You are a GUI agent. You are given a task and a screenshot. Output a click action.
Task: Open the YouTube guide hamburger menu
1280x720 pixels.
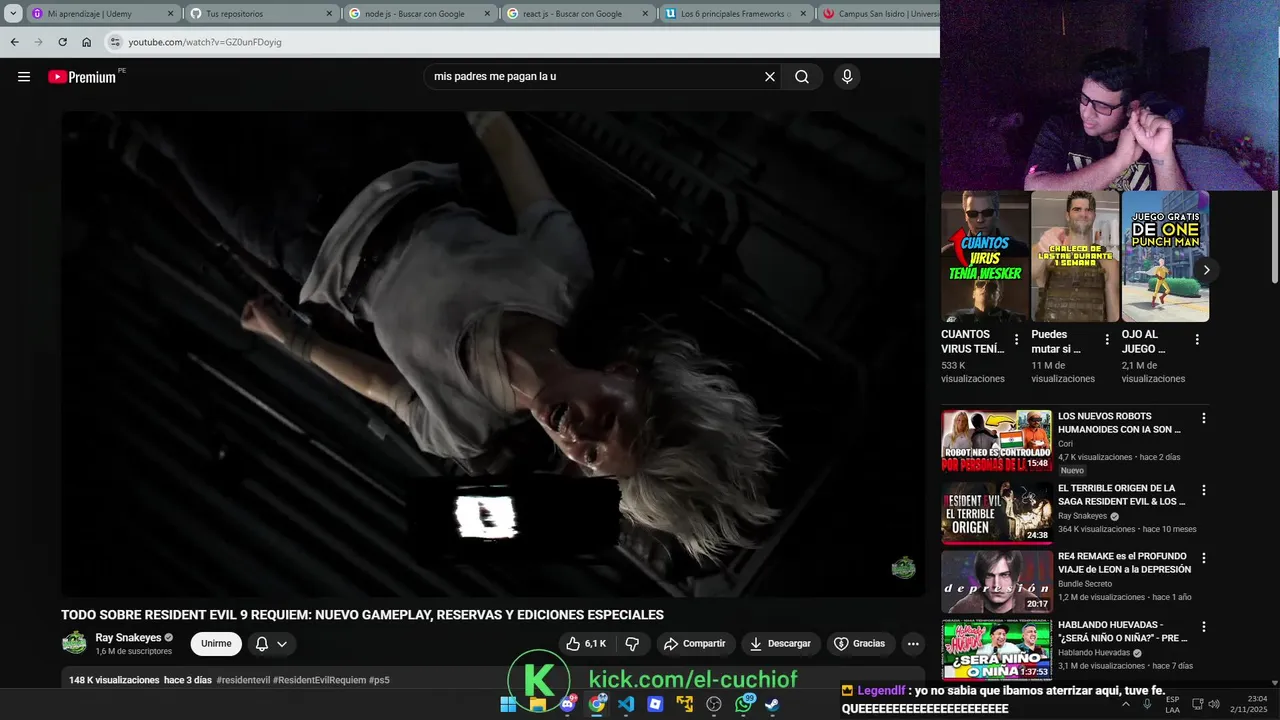(x=24, y=77)
